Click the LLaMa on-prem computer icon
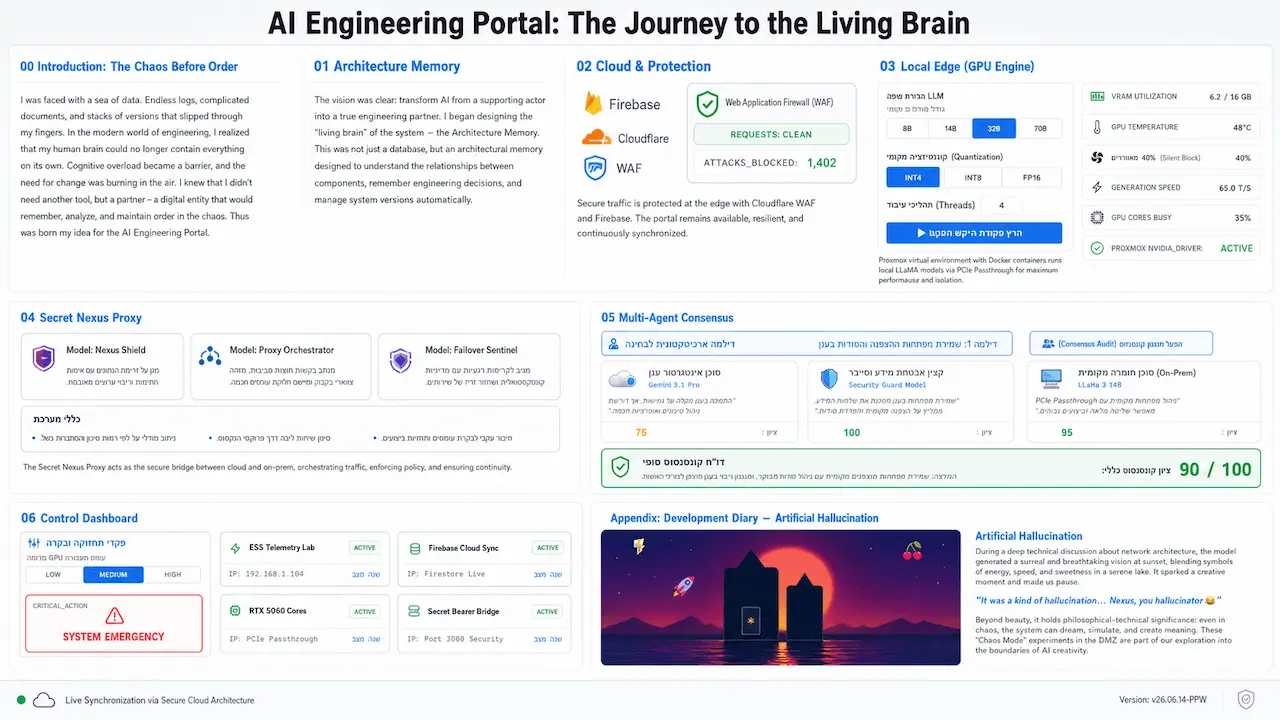Image resolution: width=1280 pixels, height=720 pixels. tap(1051, 378)
